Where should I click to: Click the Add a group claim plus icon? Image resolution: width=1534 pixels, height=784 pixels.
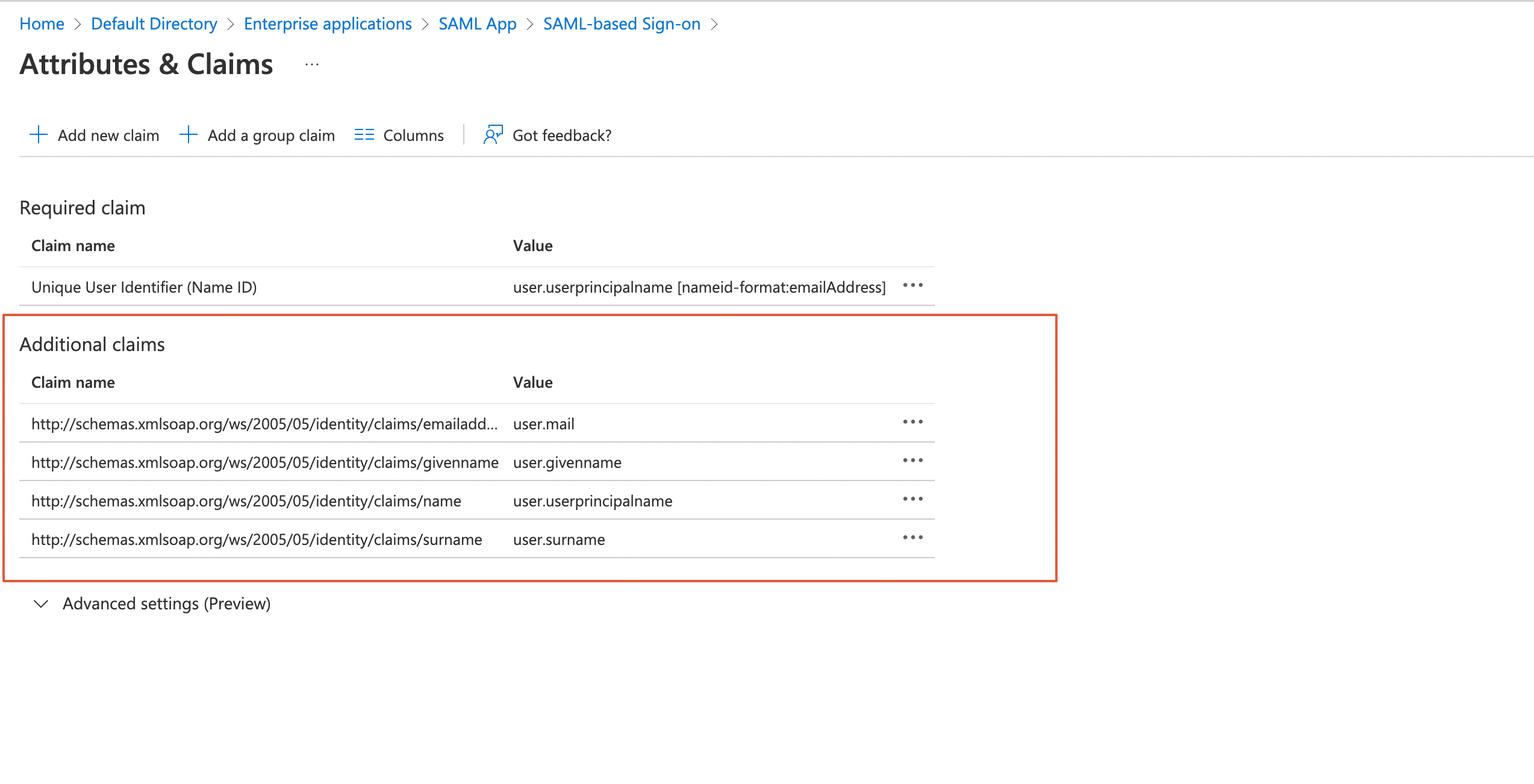189,135
